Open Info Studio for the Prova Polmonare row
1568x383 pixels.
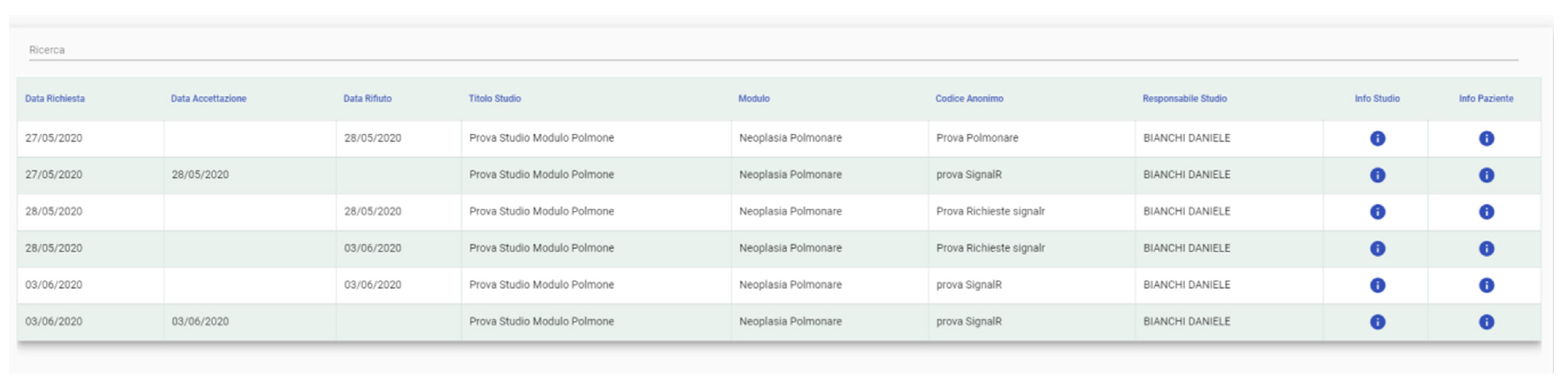click(1377, 139)
